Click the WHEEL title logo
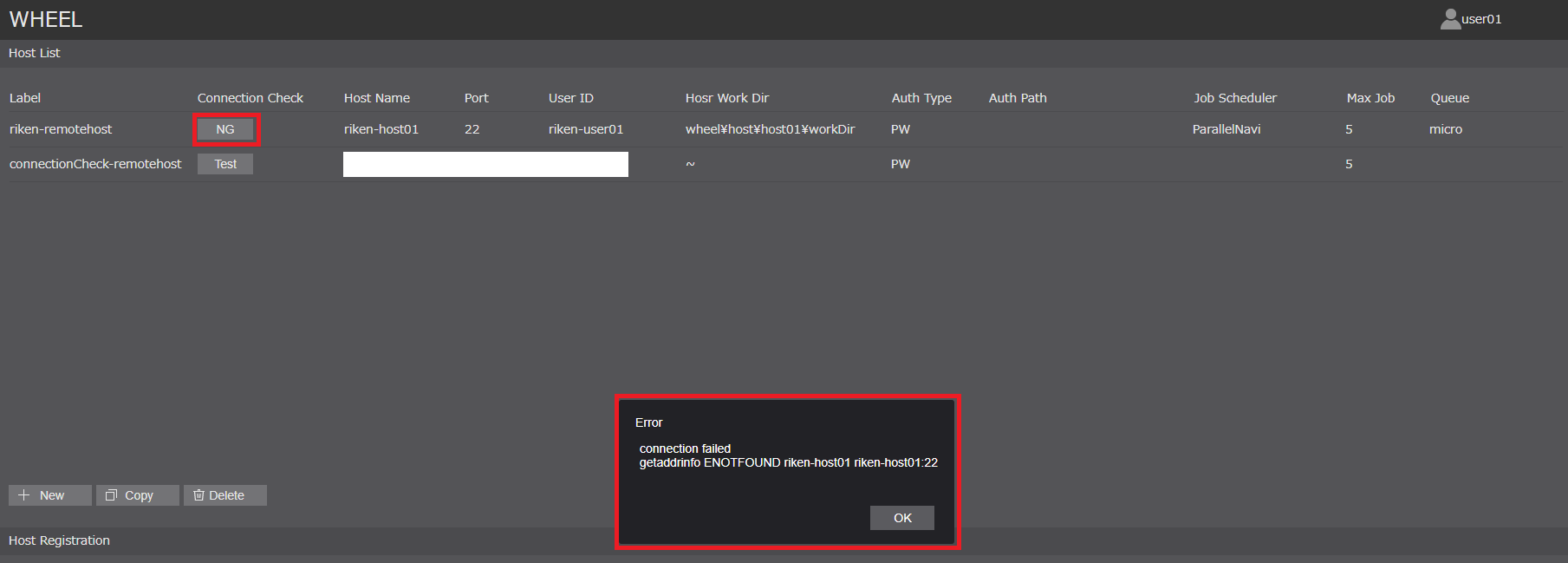The width and height of the screenshot is (1568, 563). (x=46, y=19)
